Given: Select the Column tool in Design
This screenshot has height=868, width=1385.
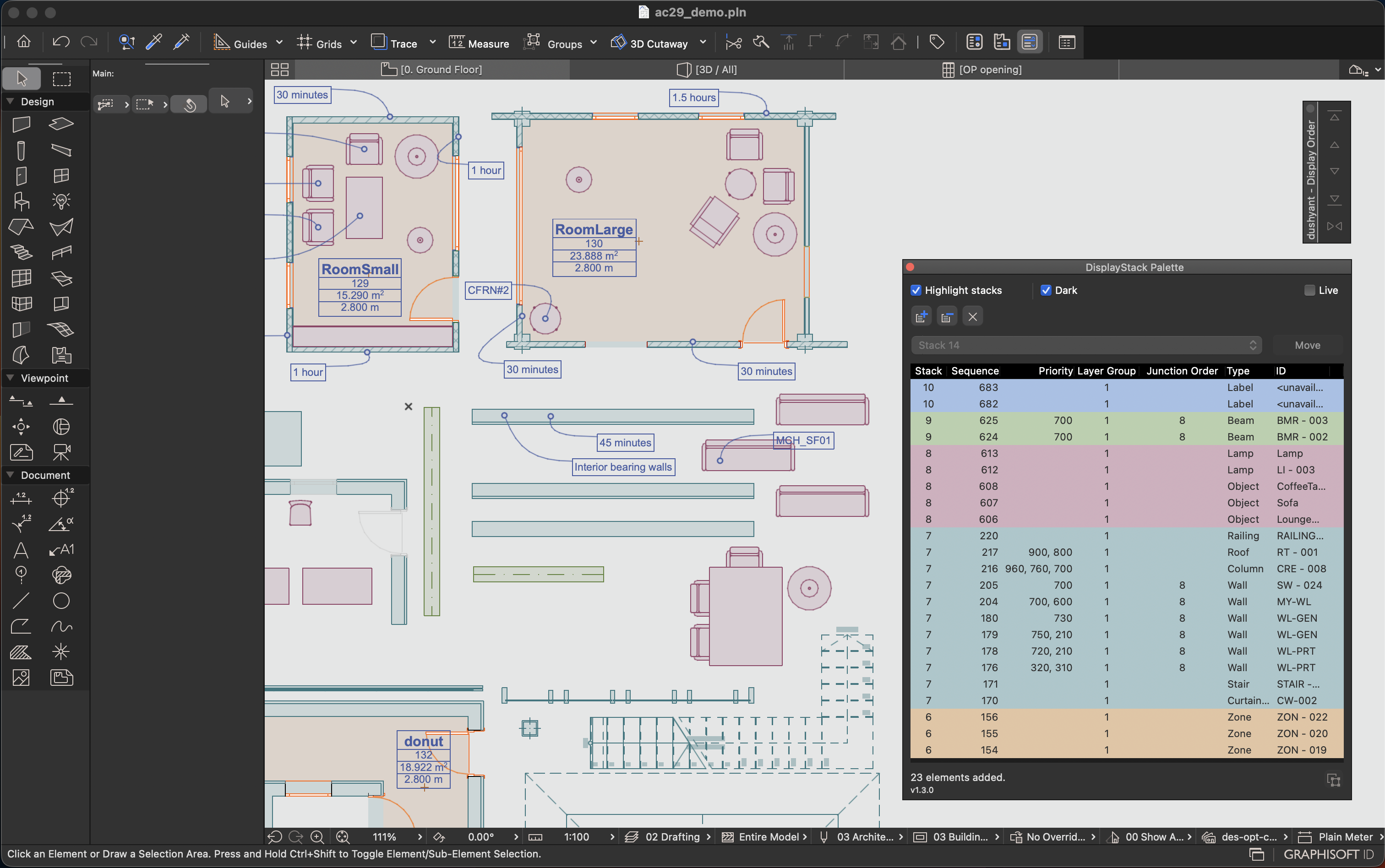Looking at the screenshot, I should point(21,151).
